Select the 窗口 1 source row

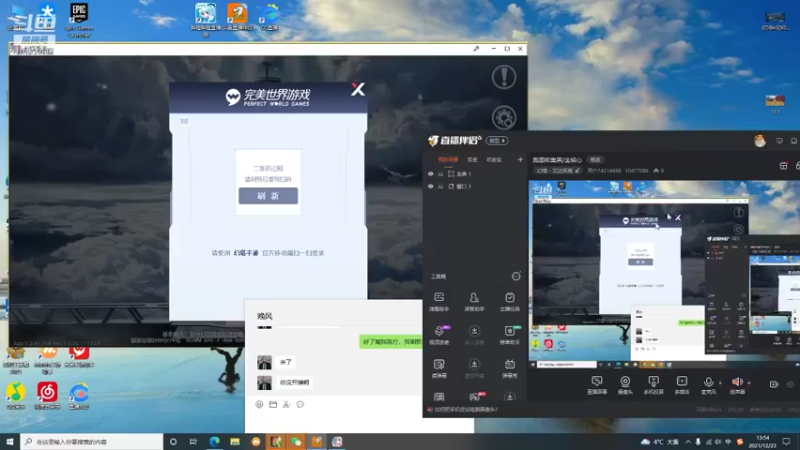(474, 186)
